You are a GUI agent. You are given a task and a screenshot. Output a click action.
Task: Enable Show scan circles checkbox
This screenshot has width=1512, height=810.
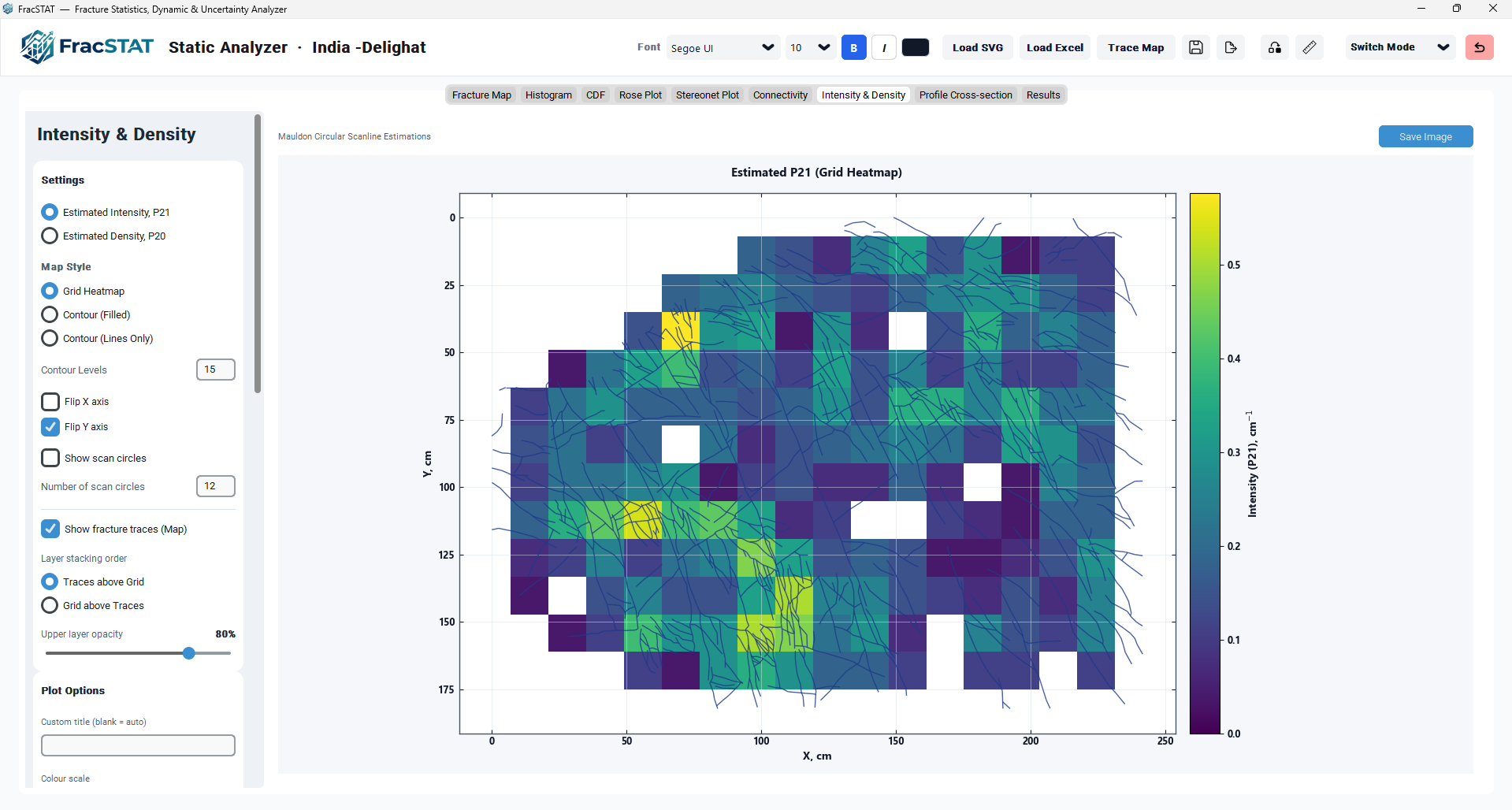[x=50, y=458]
